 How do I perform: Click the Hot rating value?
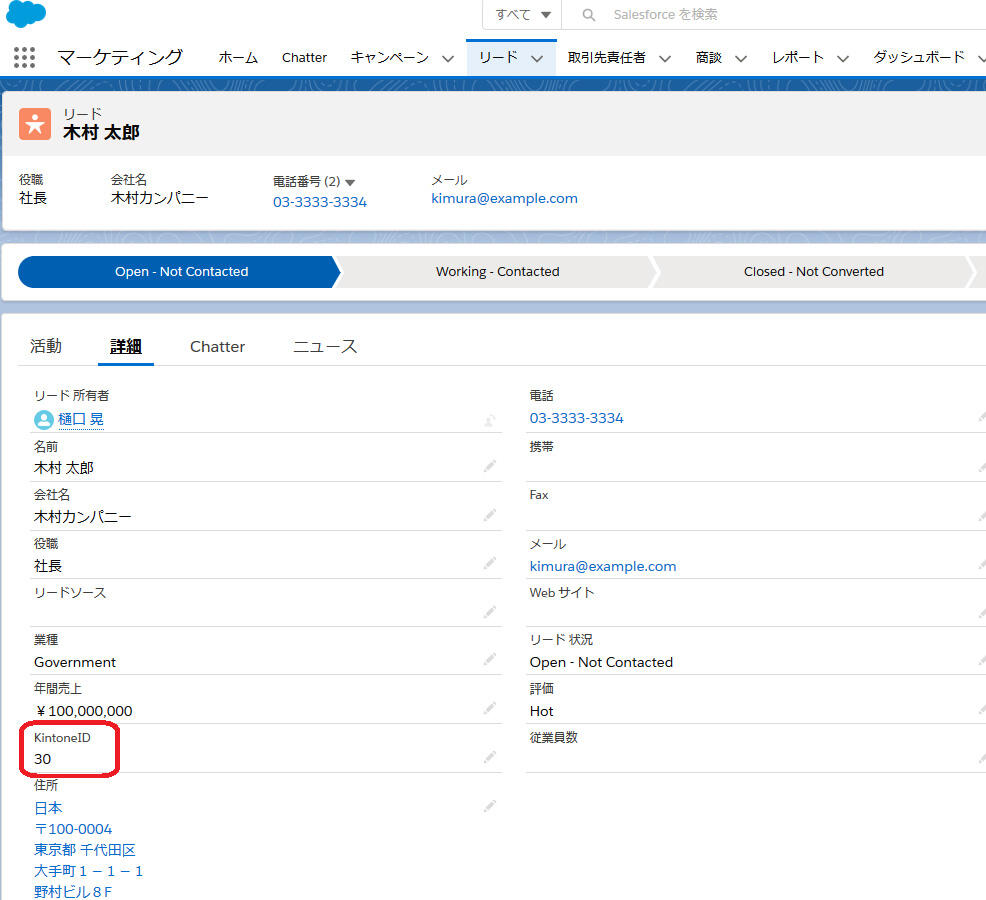pyautogui.click(x=541, y=711)
